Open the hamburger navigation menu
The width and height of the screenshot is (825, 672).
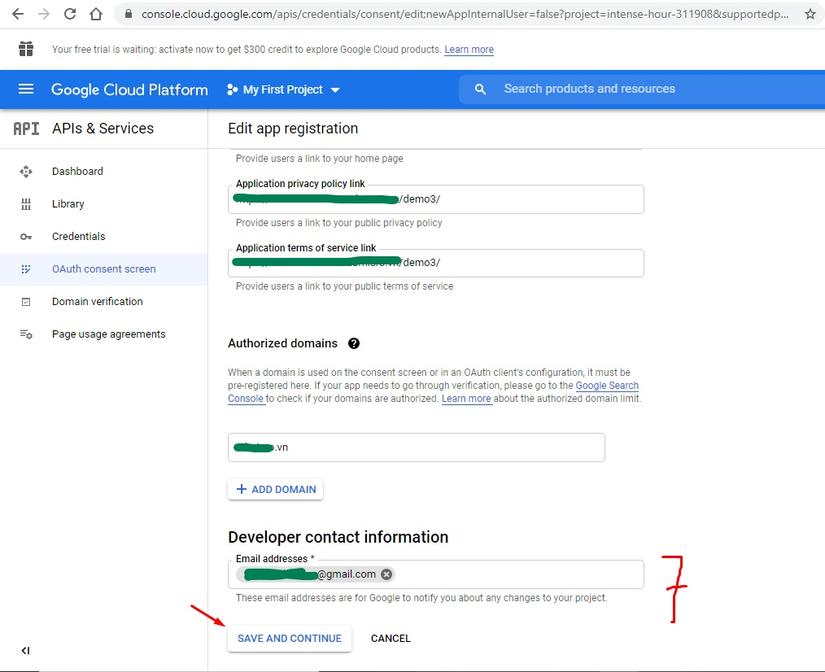26,89
